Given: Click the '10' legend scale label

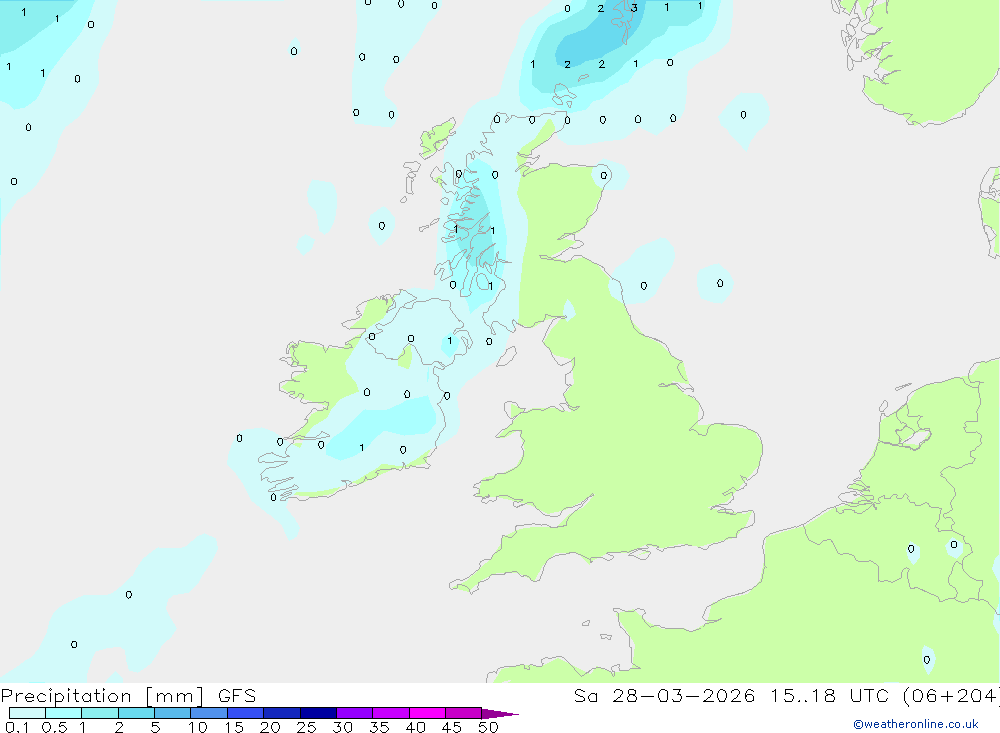Looking at the screenshot, I should tap(198, 727).
